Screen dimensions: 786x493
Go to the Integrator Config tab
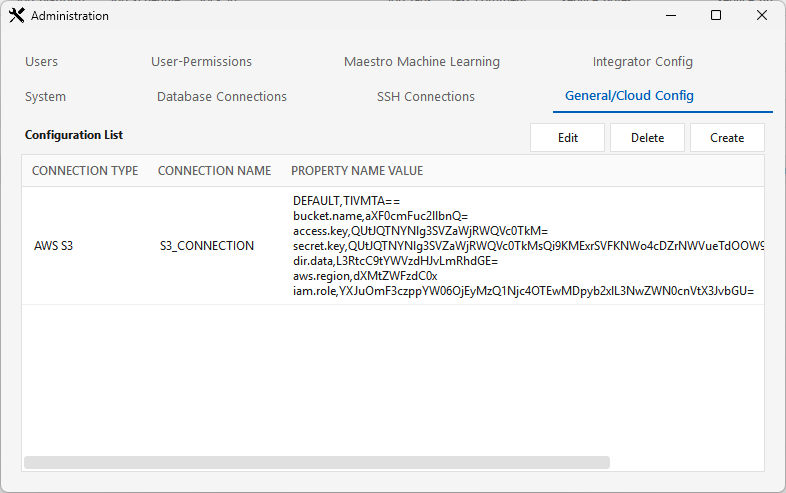643,62
